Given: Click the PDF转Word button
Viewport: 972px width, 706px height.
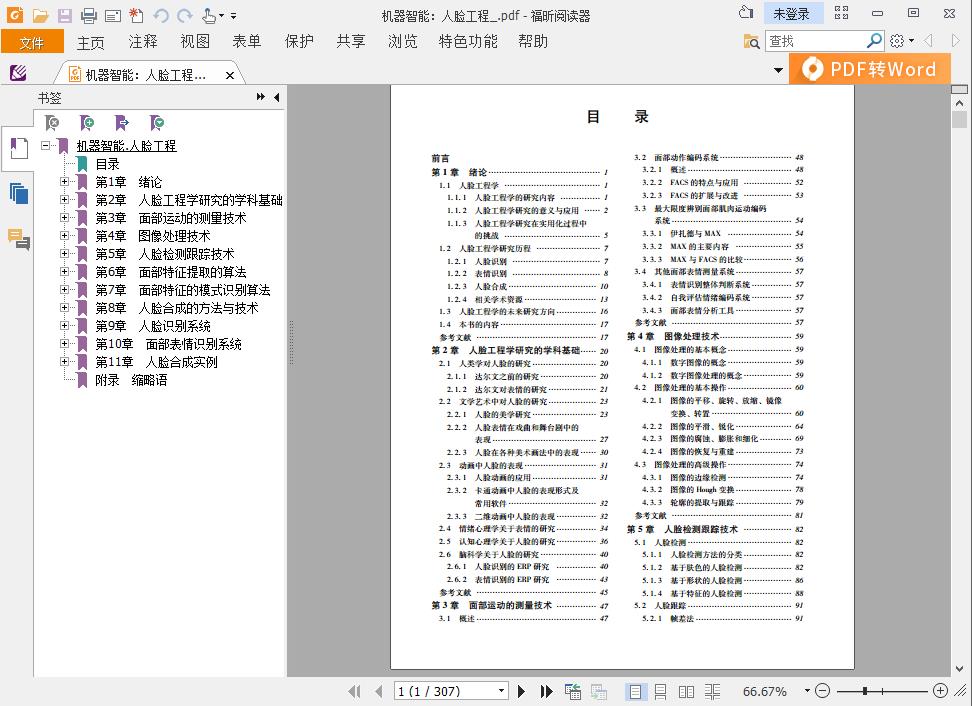Looking at the screenshot, I should pos(870,69).
